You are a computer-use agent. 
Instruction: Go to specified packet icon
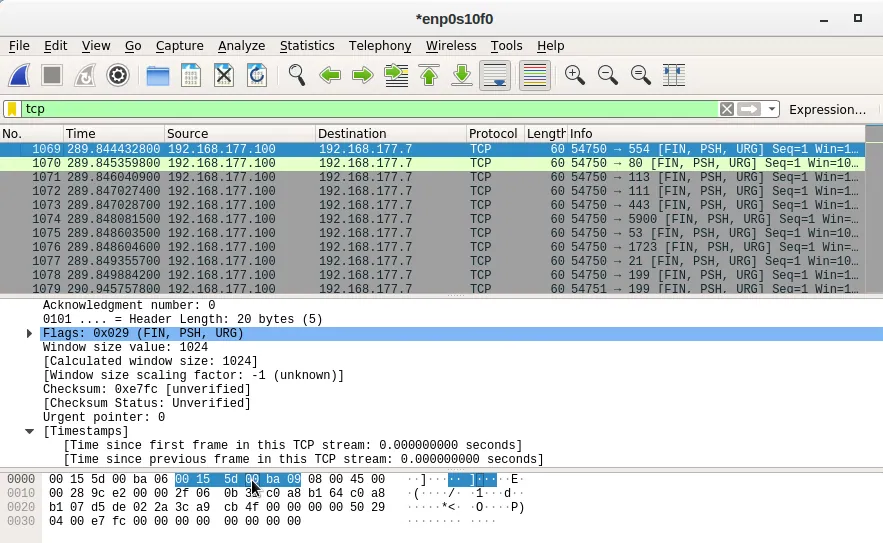pos(396,75)
